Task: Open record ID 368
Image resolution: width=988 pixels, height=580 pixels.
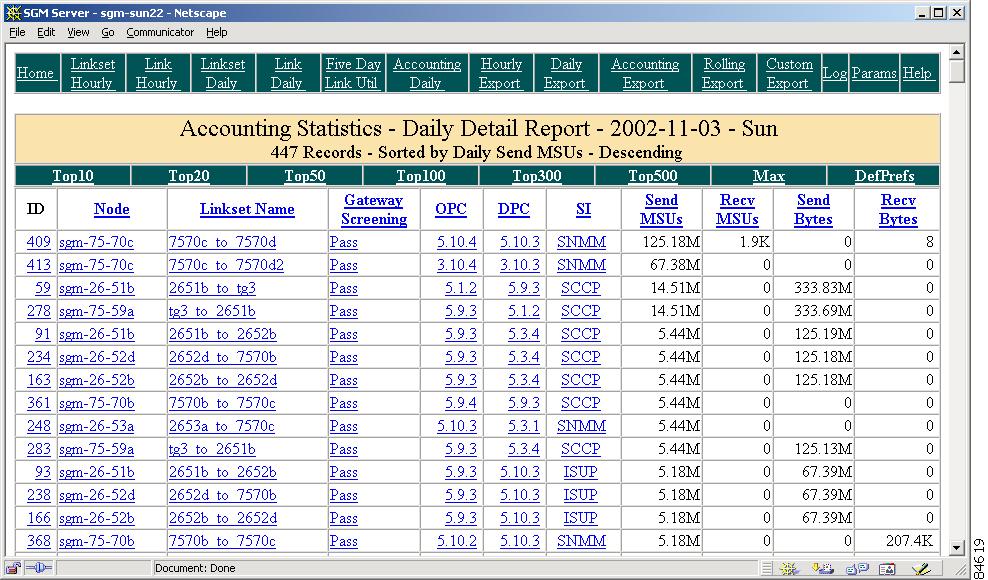Action: pos(38,541)
